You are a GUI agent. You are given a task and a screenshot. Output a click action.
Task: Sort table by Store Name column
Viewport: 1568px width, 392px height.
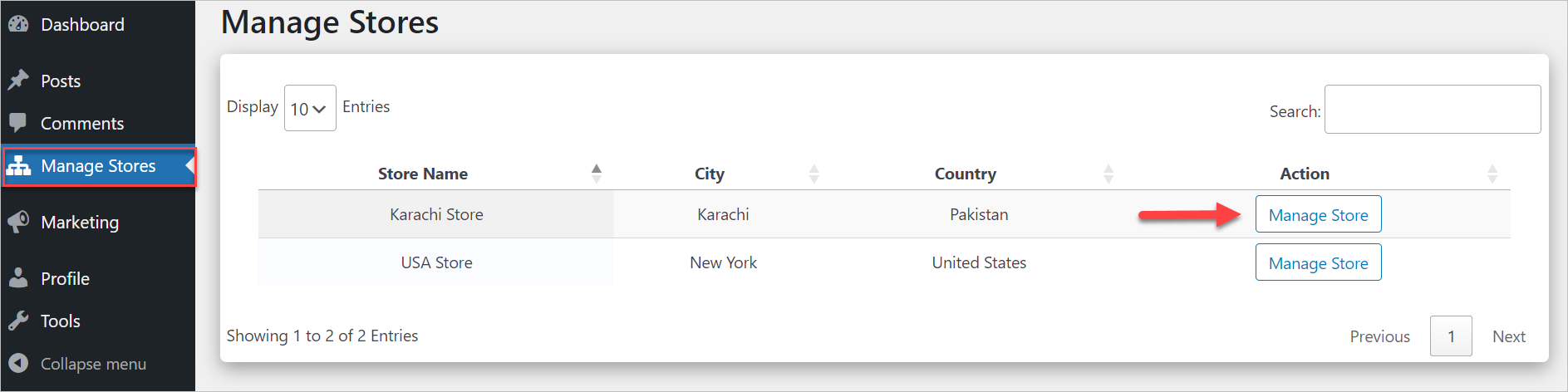[x=423, y=174]
